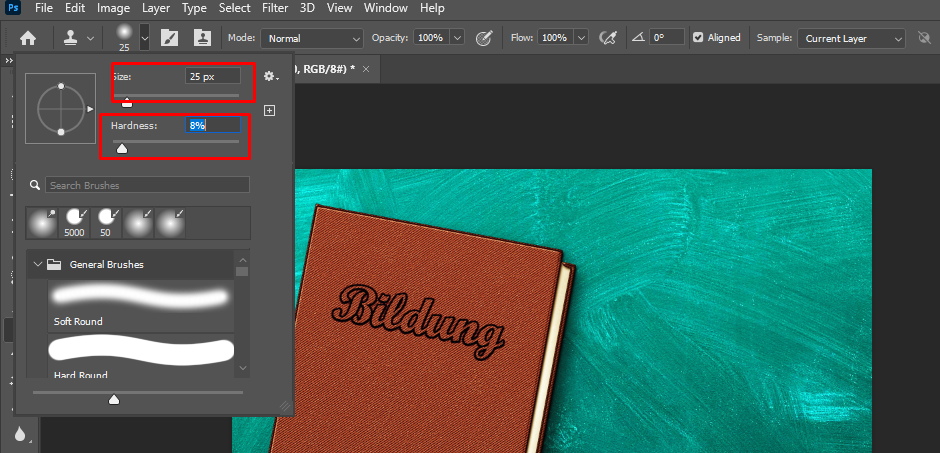Viewport: 940px width, 453px height.
Task: Open the Opacity slider dropdown arrow
Action: click(x=457, y=38)
